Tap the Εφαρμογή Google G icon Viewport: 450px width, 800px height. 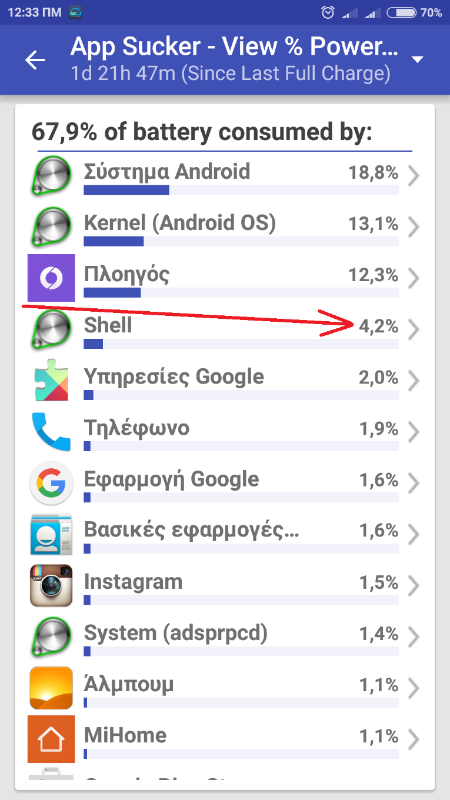[51, 483]
